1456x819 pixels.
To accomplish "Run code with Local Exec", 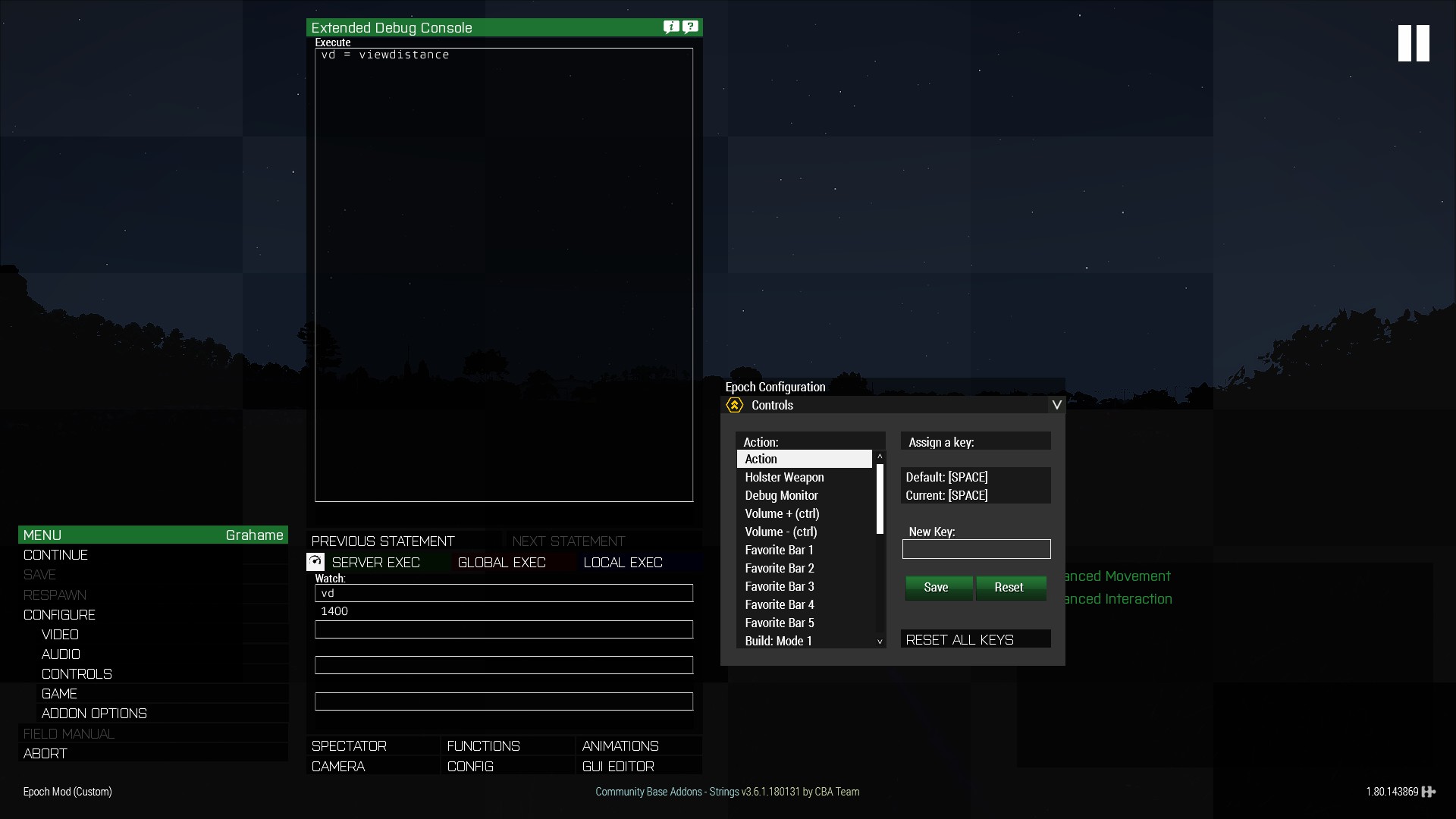I will click(x=623, y=562).
